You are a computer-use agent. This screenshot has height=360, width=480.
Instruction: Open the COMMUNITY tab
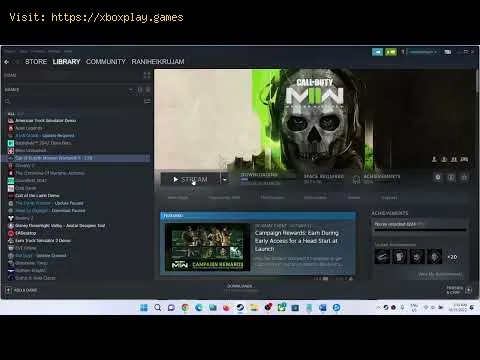106,62
